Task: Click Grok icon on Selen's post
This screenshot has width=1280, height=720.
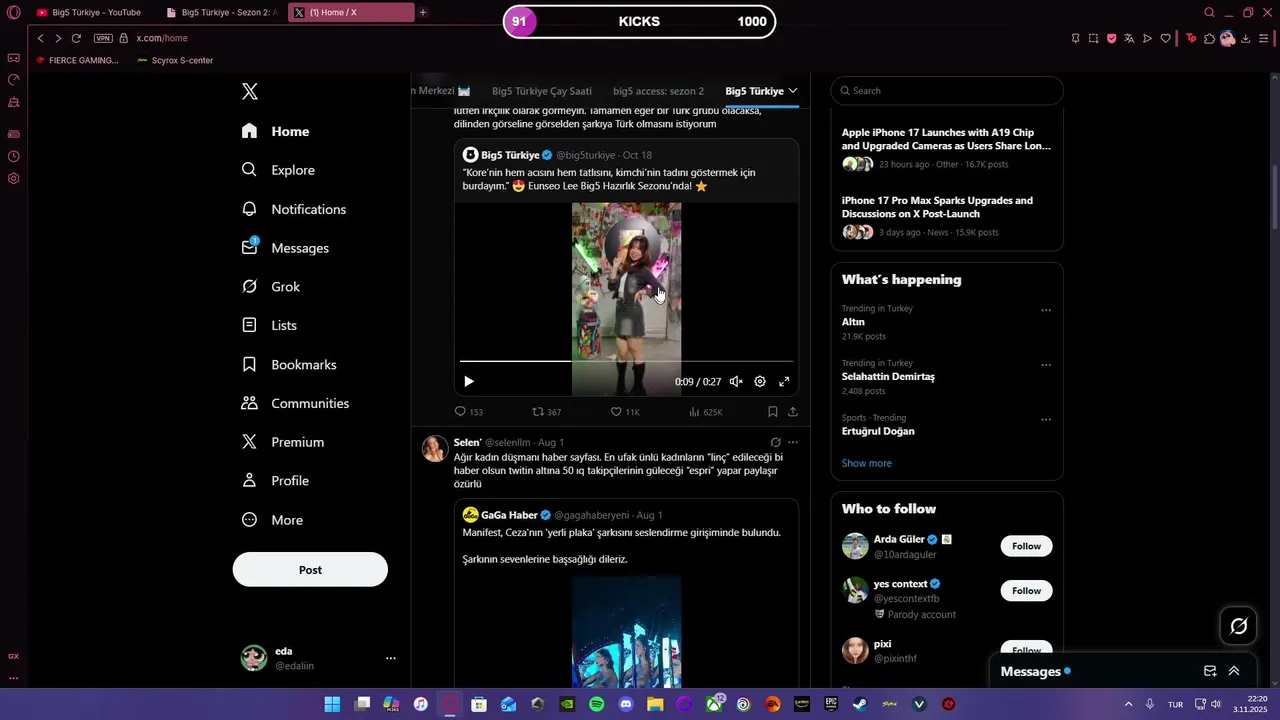Action: point(775,442)
